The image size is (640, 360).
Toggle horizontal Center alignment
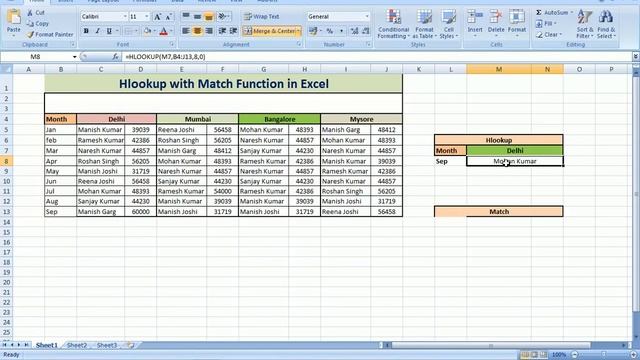tap(197, 31)
